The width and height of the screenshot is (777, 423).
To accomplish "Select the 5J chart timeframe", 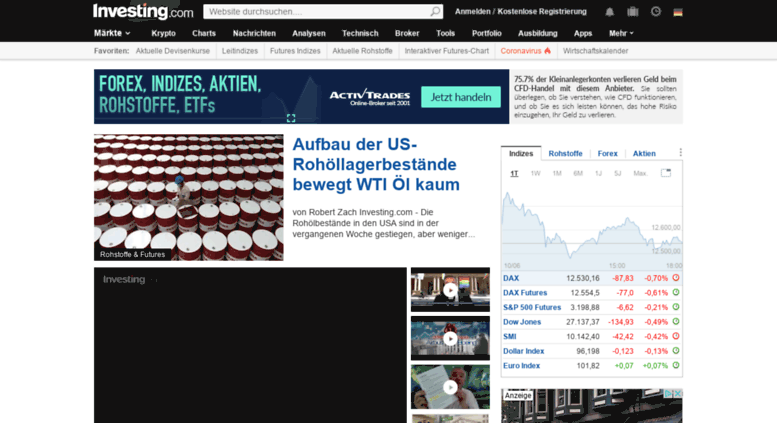I will [x=617, y=173].
